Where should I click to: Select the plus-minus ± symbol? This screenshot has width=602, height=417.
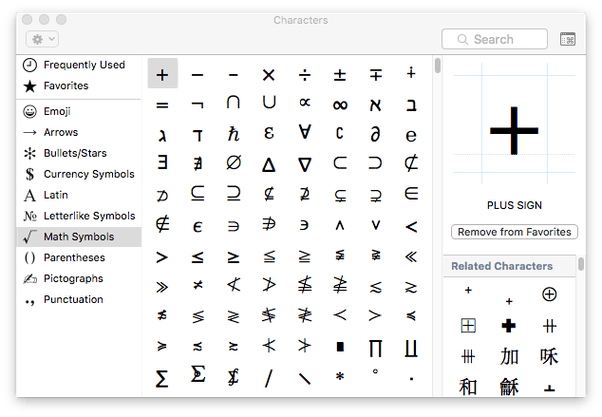pos(340,74)
